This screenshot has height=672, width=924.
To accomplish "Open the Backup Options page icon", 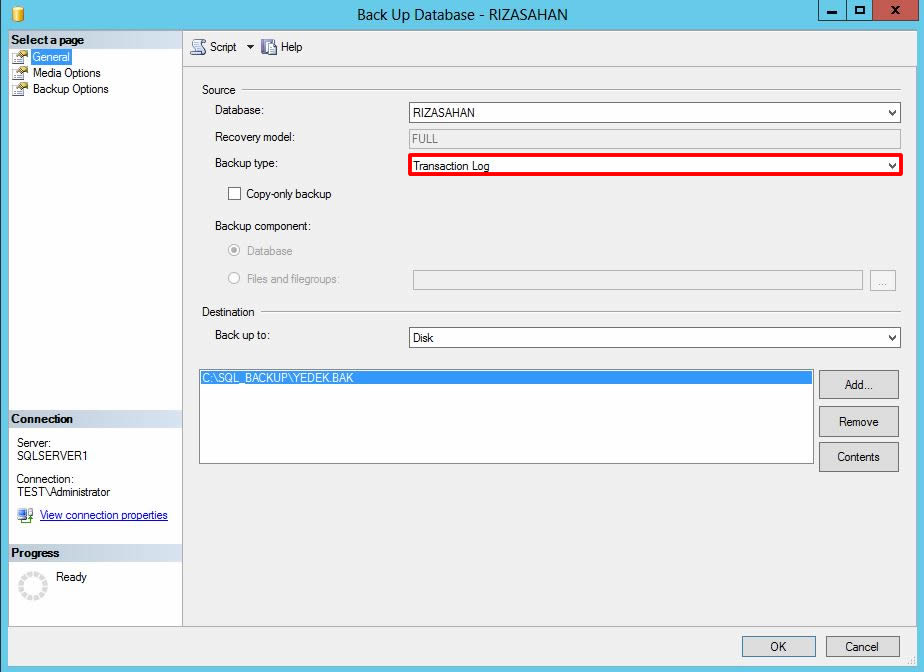I will [20, 89].
